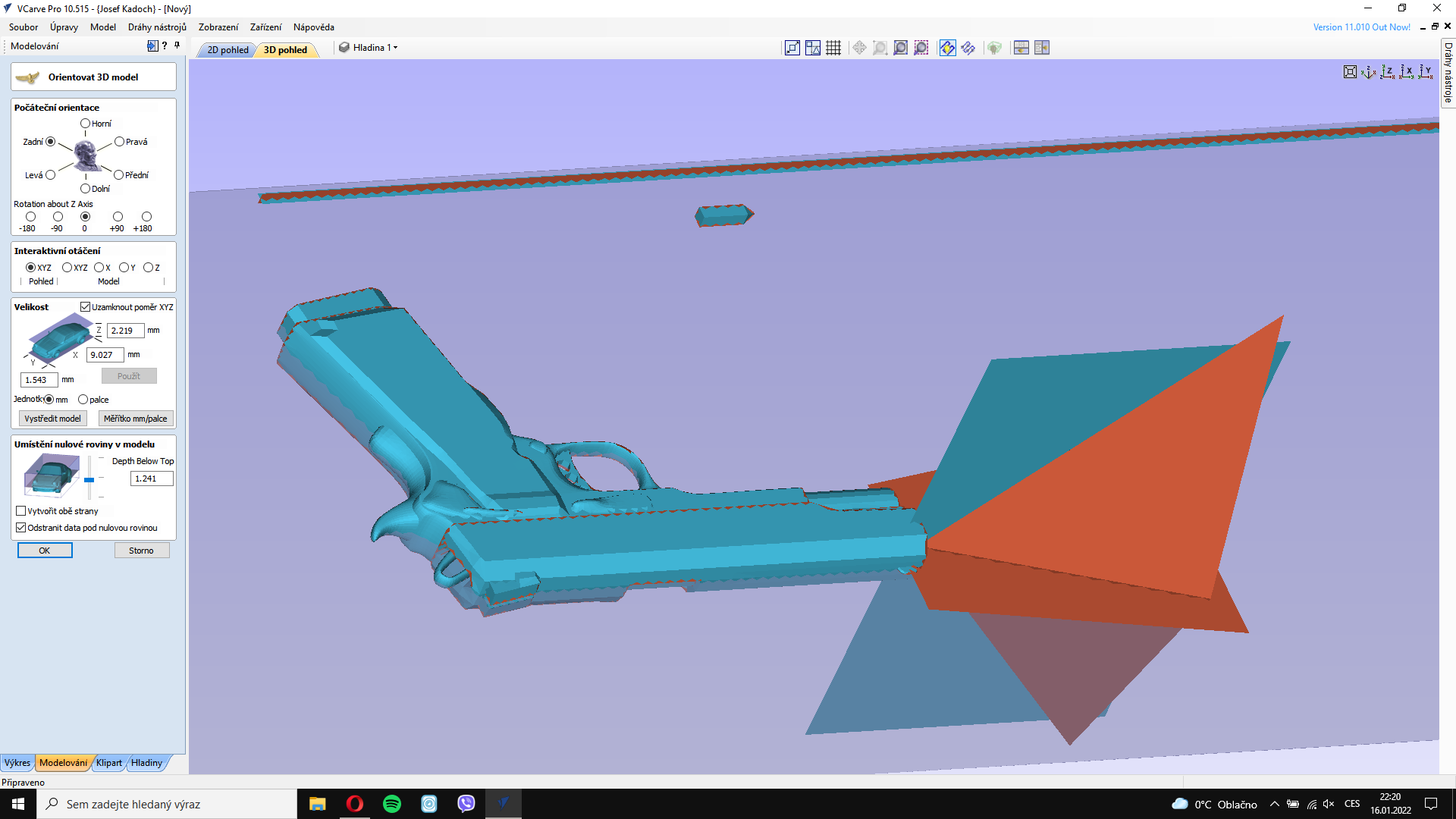Click the zoom box (dashed magnifier) icon
The width and height of the screenshot is (1456, 819).
tap(921, 48)
